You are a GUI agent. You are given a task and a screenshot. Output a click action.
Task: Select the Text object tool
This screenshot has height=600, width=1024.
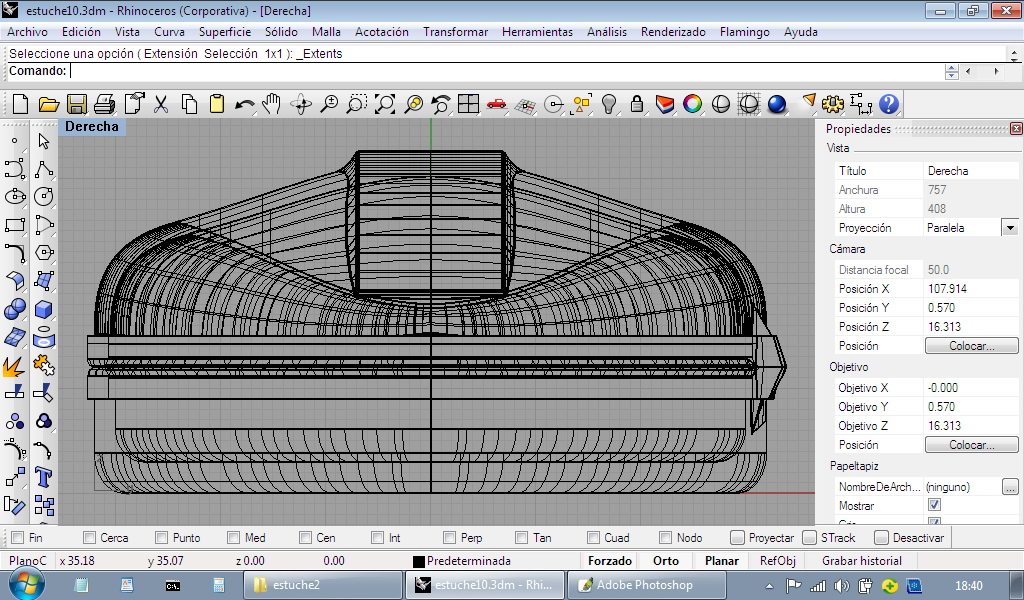(43, 476)
